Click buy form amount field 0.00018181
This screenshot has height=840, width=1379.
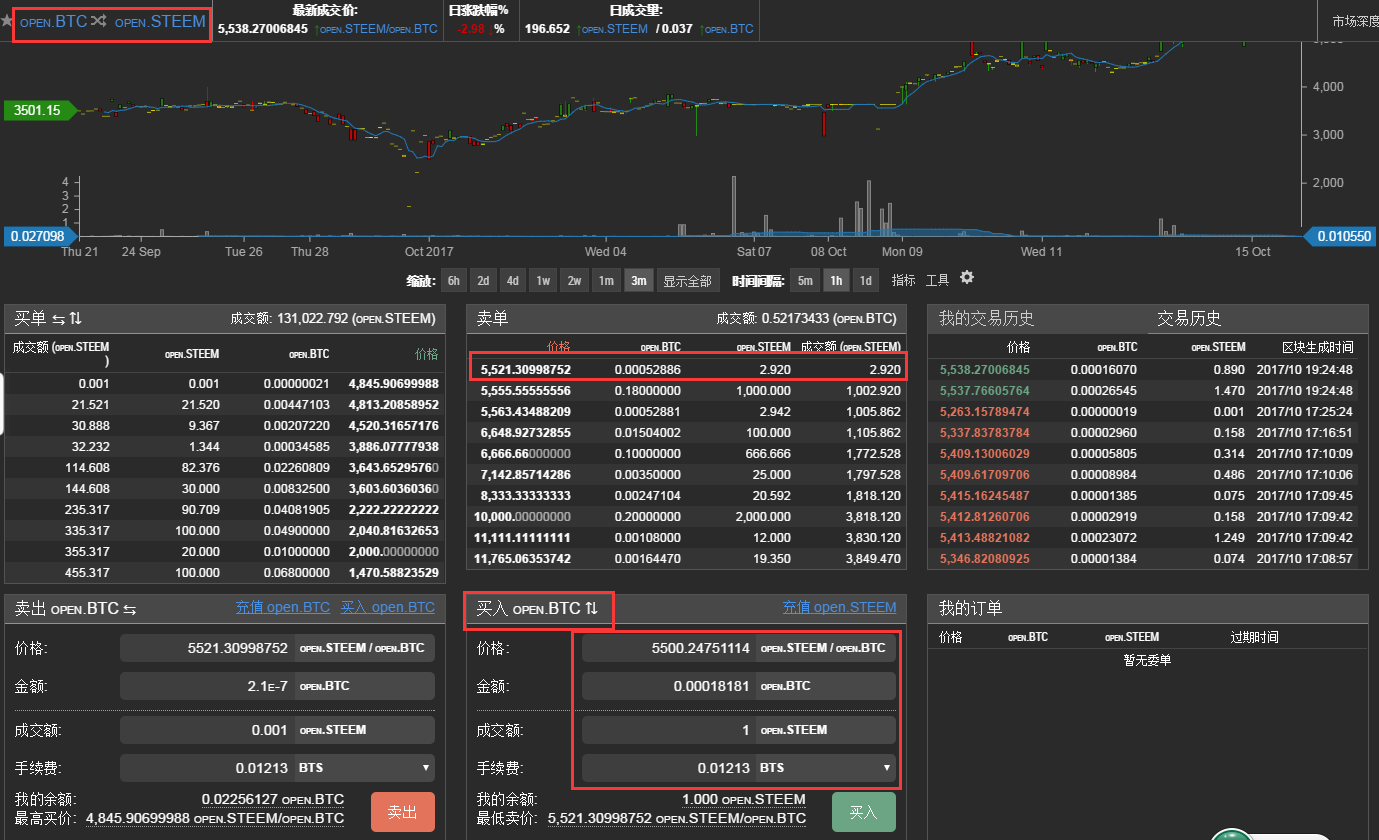pyautogui.click(x=668, y=686)
